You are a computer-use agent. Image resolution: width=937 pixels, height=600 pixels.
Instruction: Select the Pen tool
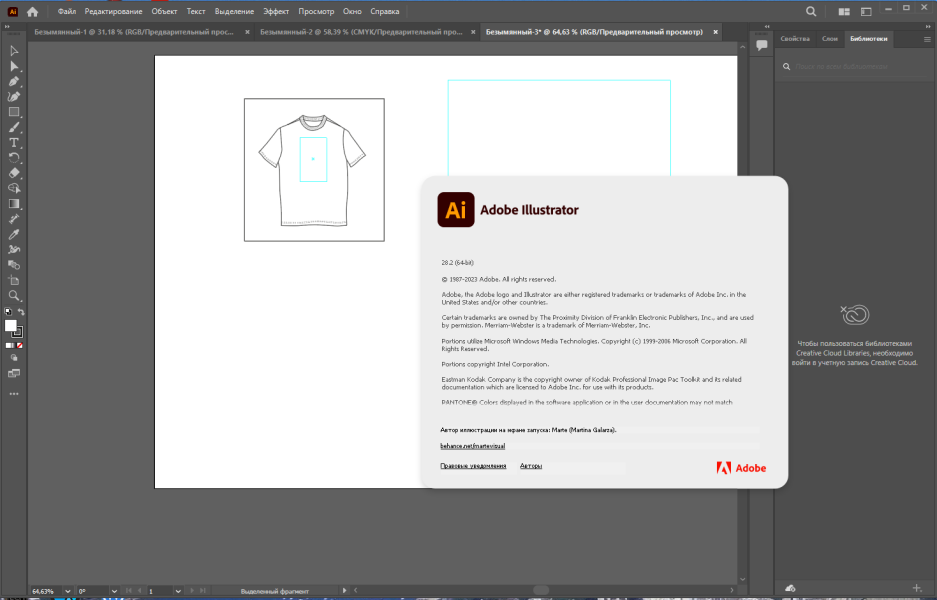click(14, 81)
